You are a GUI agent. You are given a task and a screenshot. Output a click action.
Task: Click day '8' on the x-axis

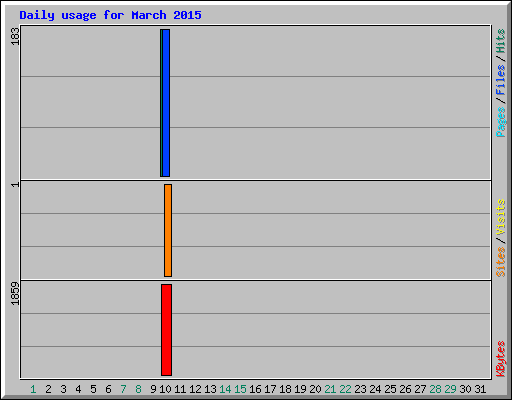[138, 389]
